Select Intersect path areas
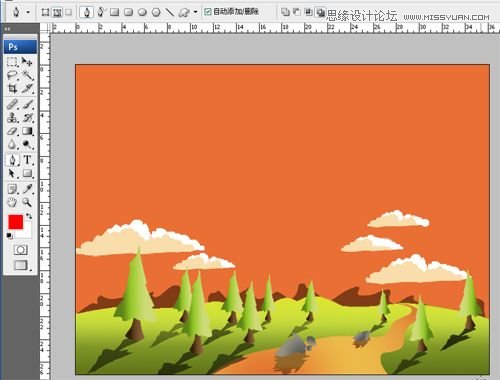 pos(309,12)
